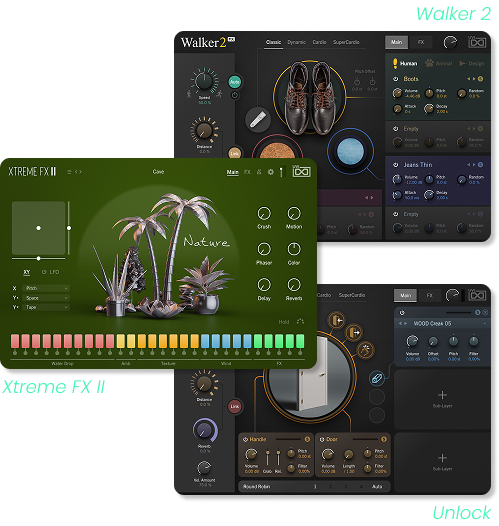Click the door close icon in Unlock

pos(337,320)
